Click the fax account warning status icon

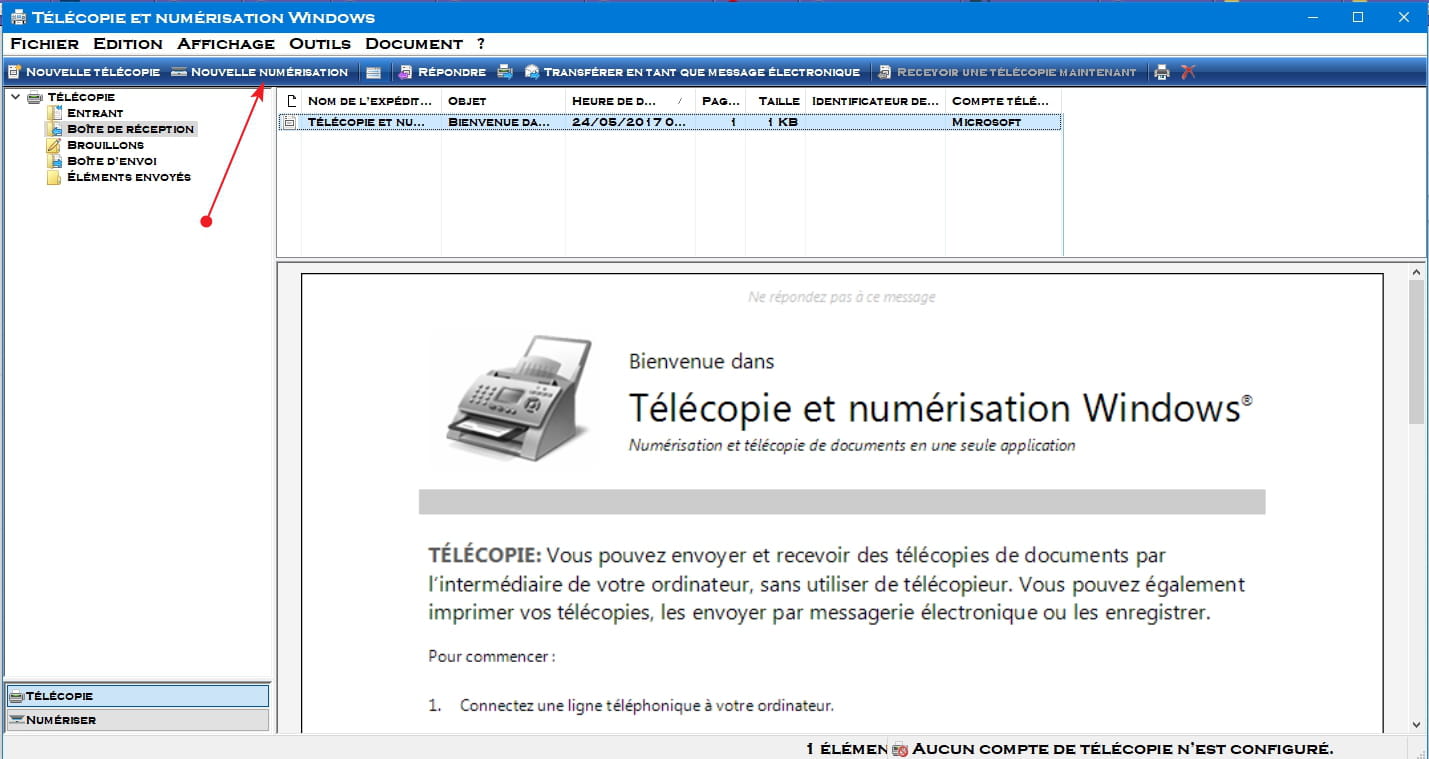click(x=900, y=749)
